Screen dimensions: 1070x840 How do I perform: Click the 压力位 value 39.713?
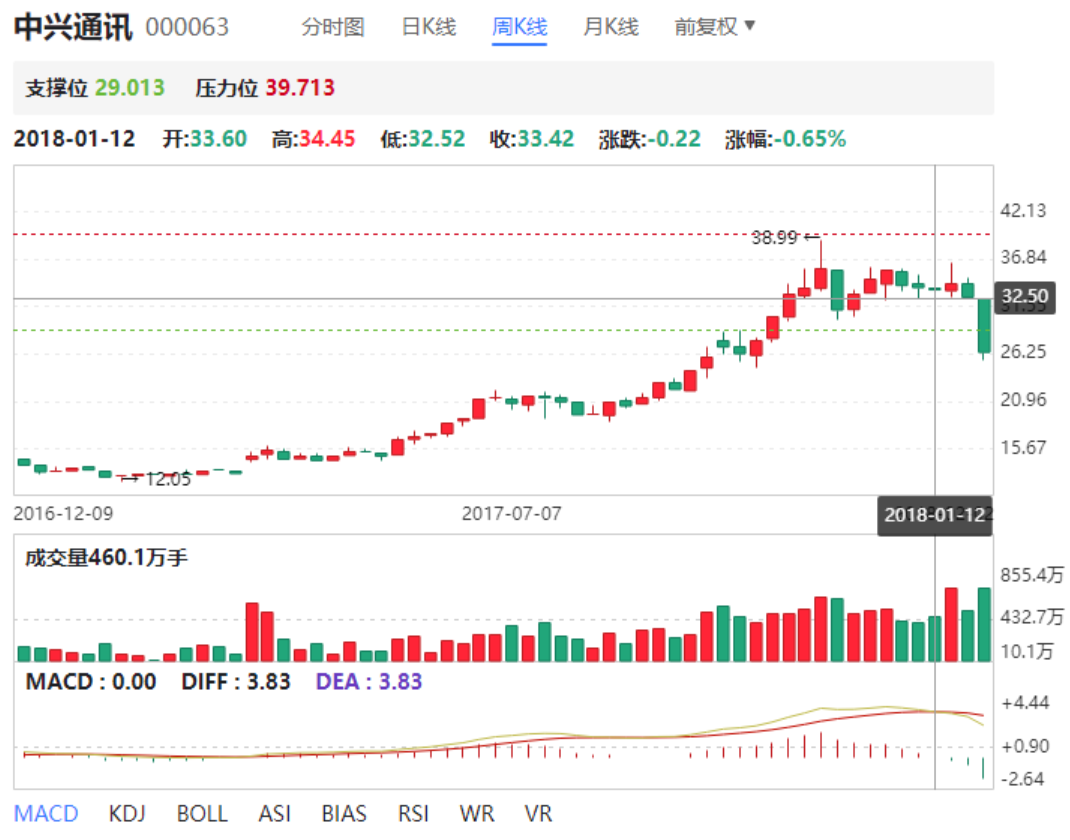coord(300,88)
